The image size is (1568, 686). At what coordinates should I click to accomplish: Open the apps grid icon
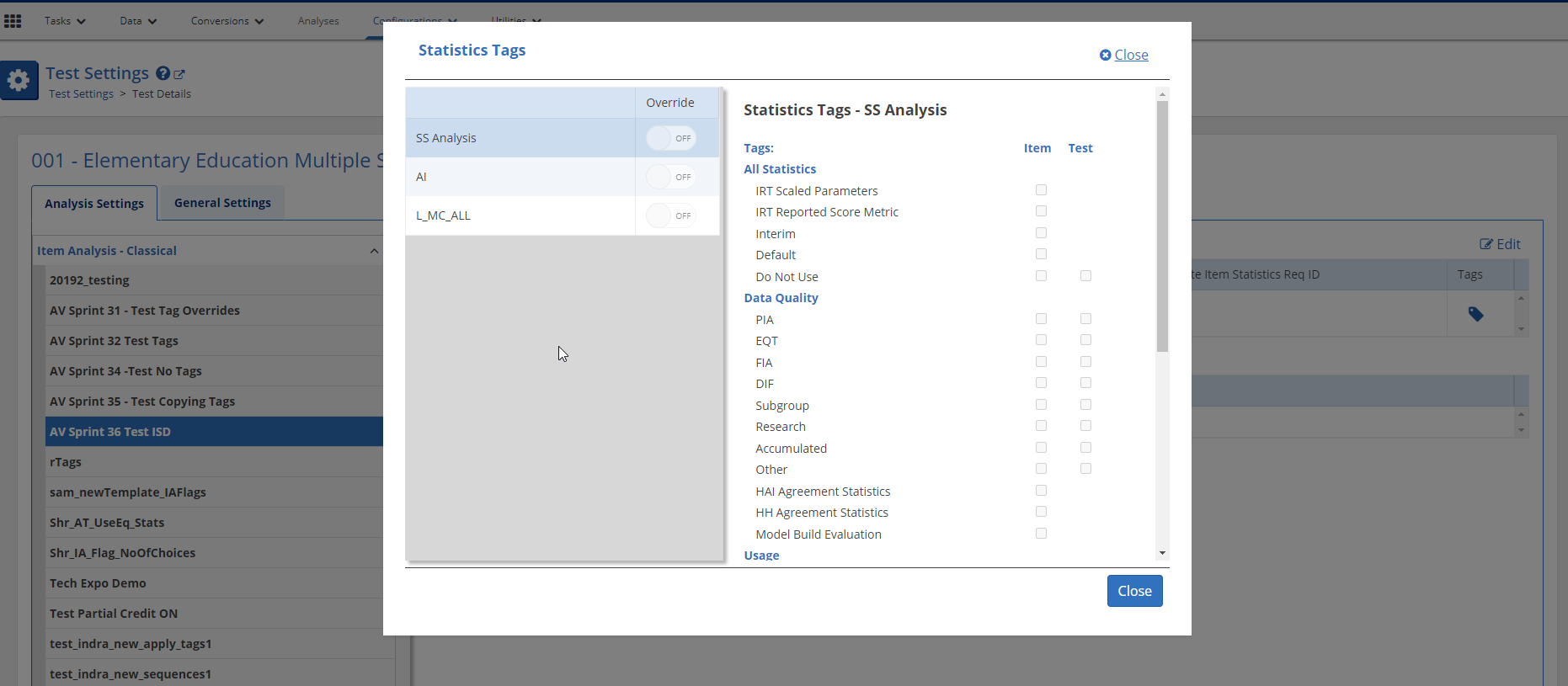tap(13, 21)
